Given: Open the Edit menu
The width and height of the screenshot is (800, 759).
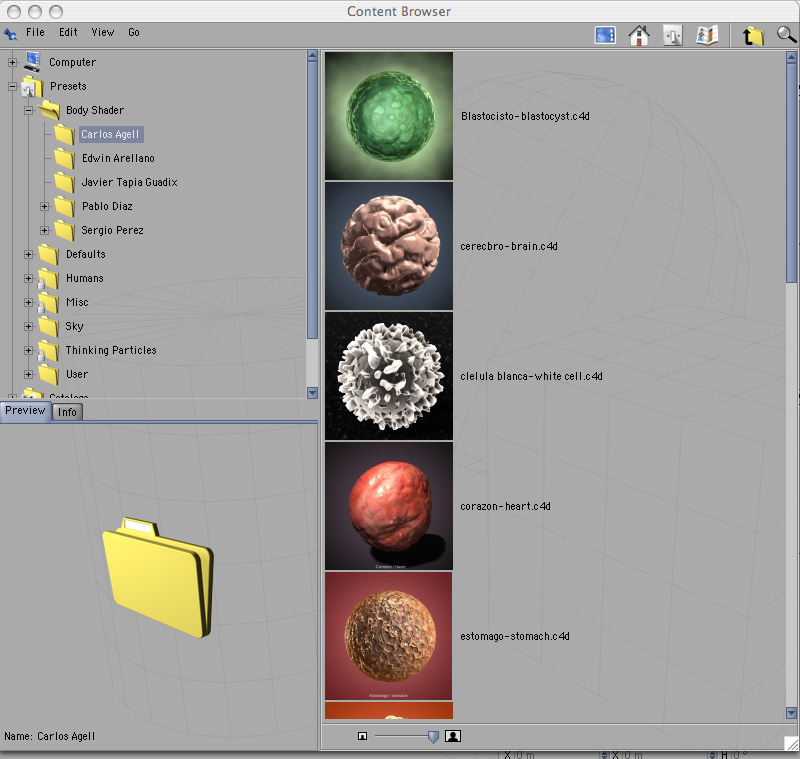Looking at the screenshot, I should pyautogui.click(x=68, y=33).
